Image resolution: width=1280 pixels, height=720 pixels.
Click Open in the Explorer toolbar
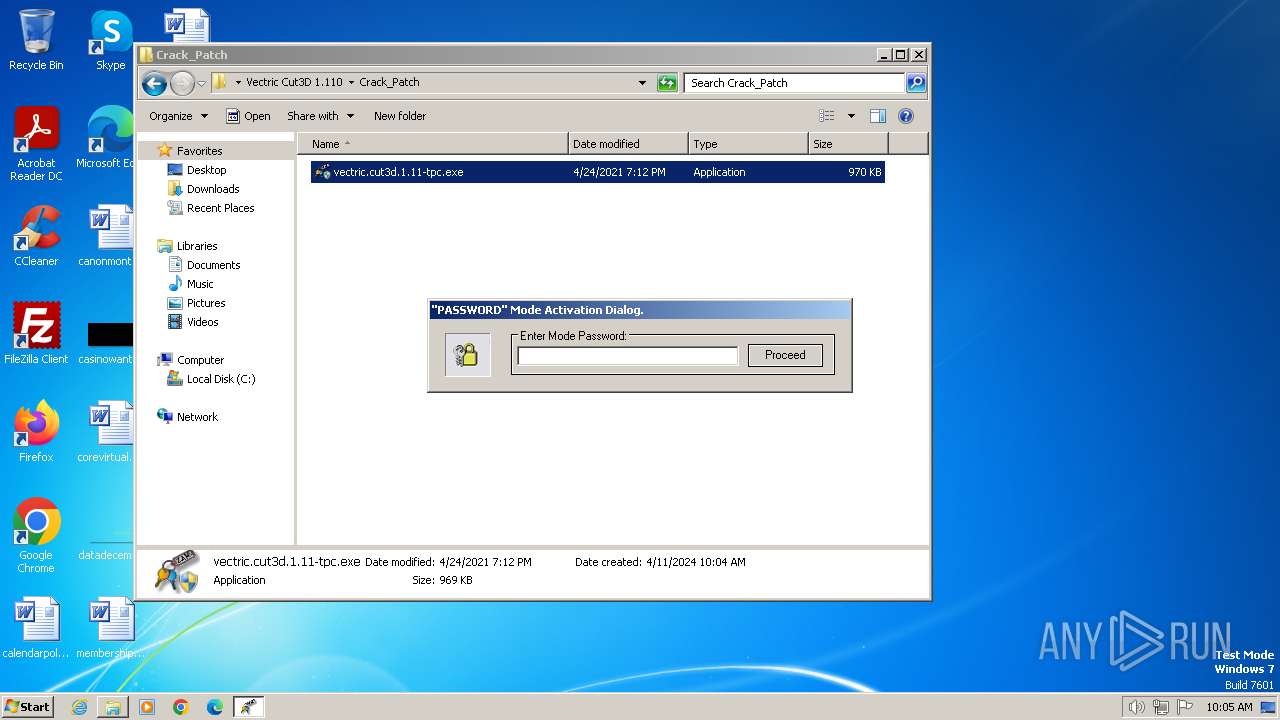[248, 116]
